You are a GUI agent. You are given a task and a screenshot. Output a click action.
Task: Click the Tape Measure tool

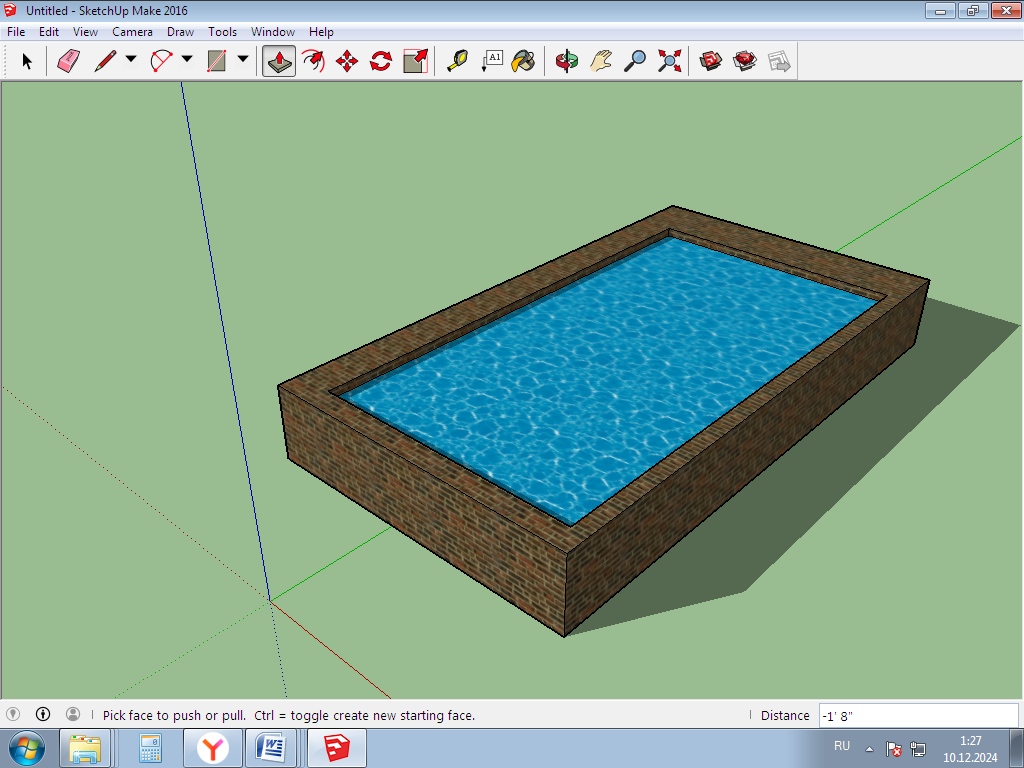click(457, 61)
